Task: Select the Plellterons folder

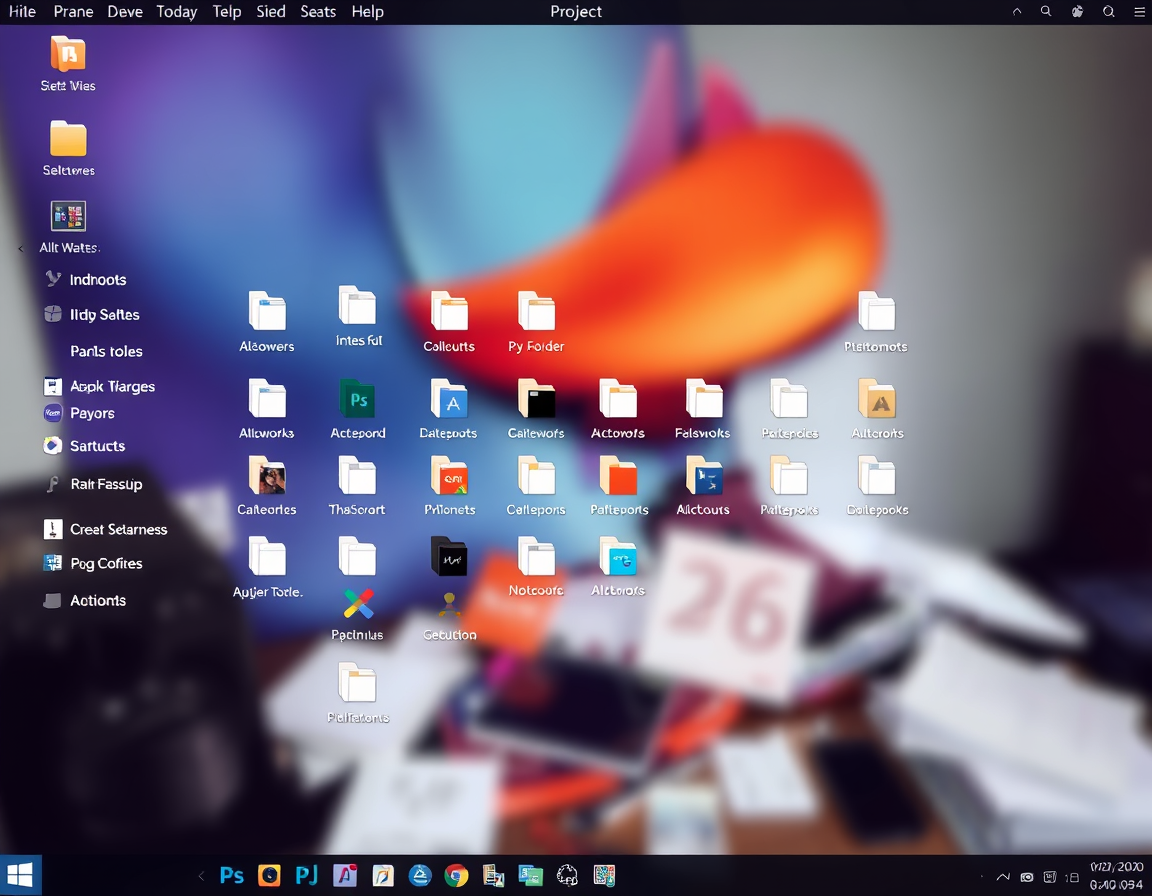Action: [358, 682]
